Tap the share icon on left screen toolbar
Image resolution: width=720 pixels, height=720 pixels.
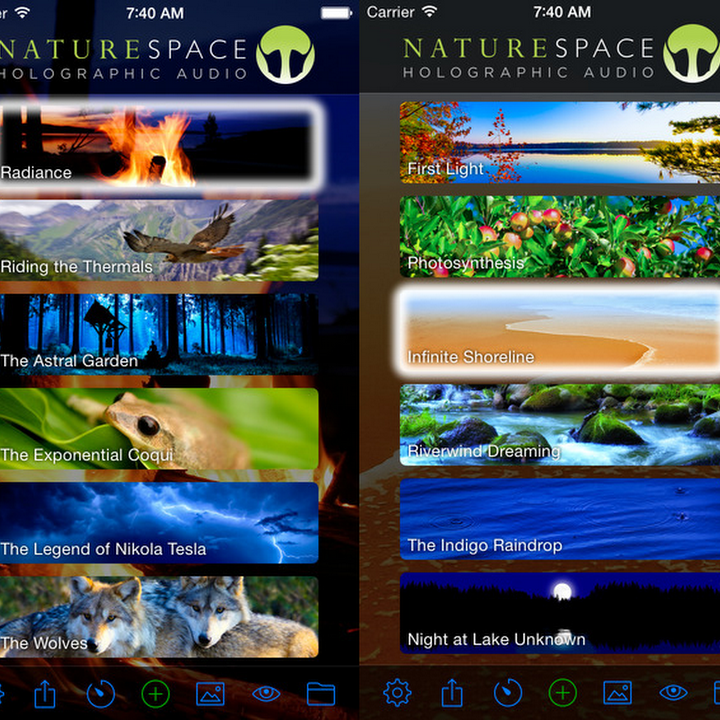(45, 694)
